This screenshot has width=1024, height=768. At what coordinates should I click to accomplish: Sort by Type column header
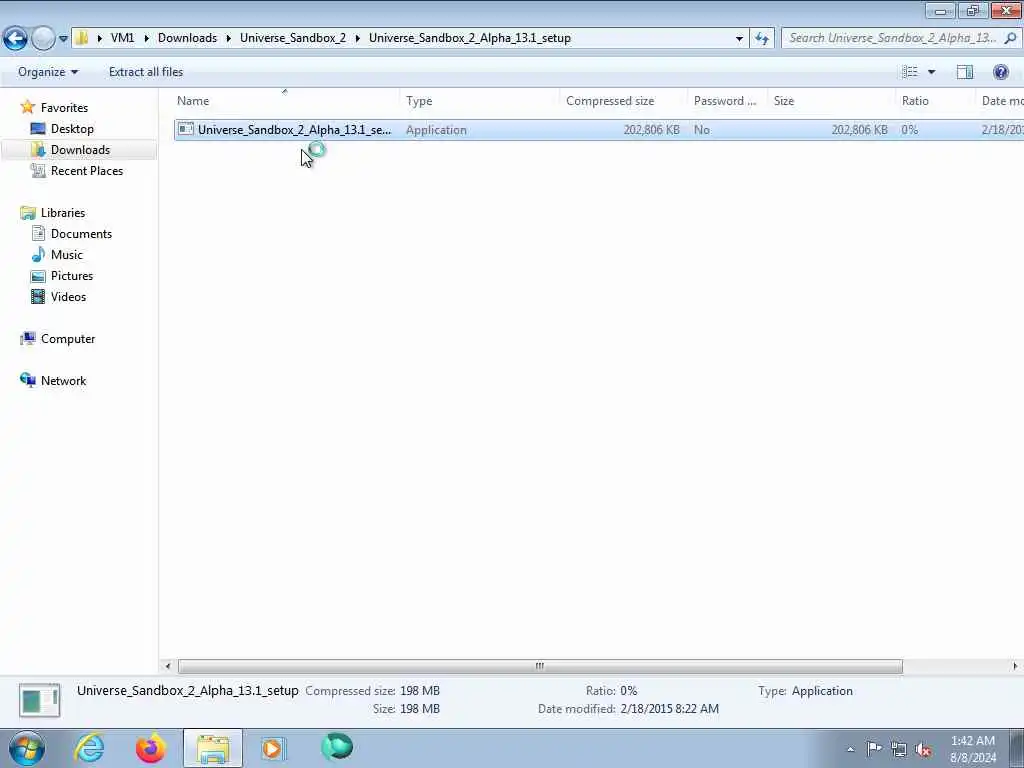(479, 101)
